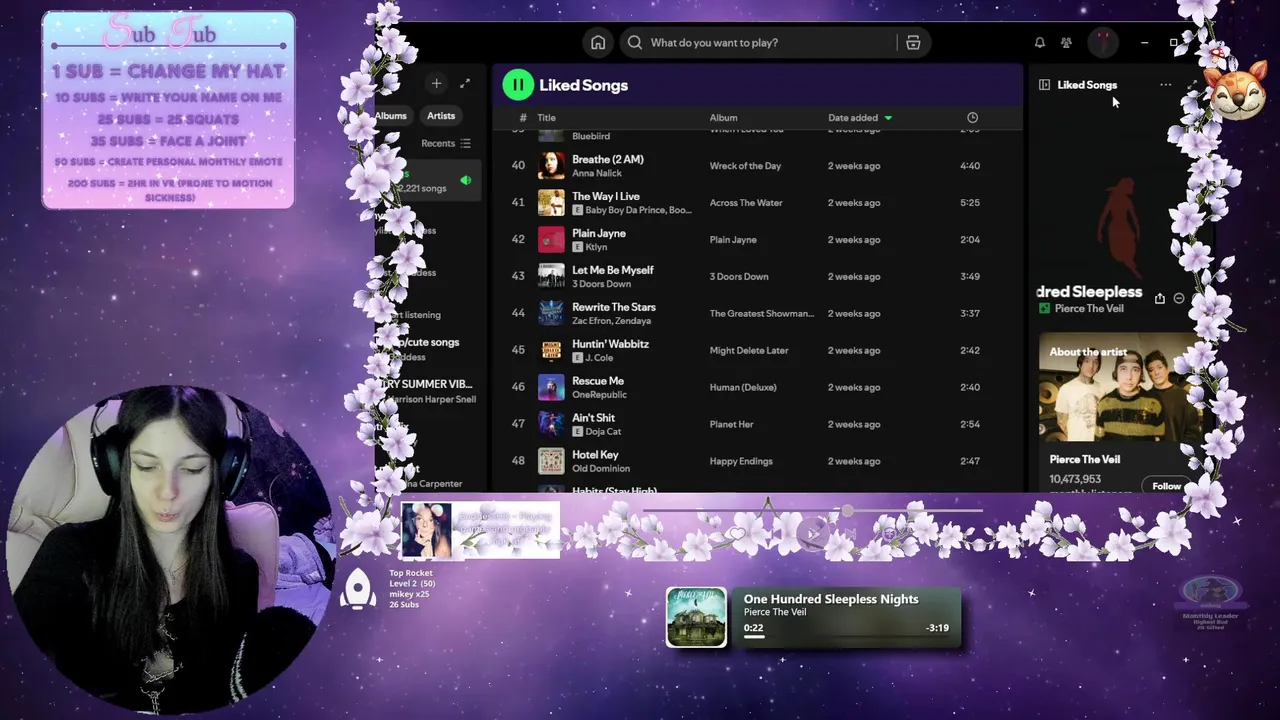Toggle Date added green sort arrow

[x=888, y=118]
